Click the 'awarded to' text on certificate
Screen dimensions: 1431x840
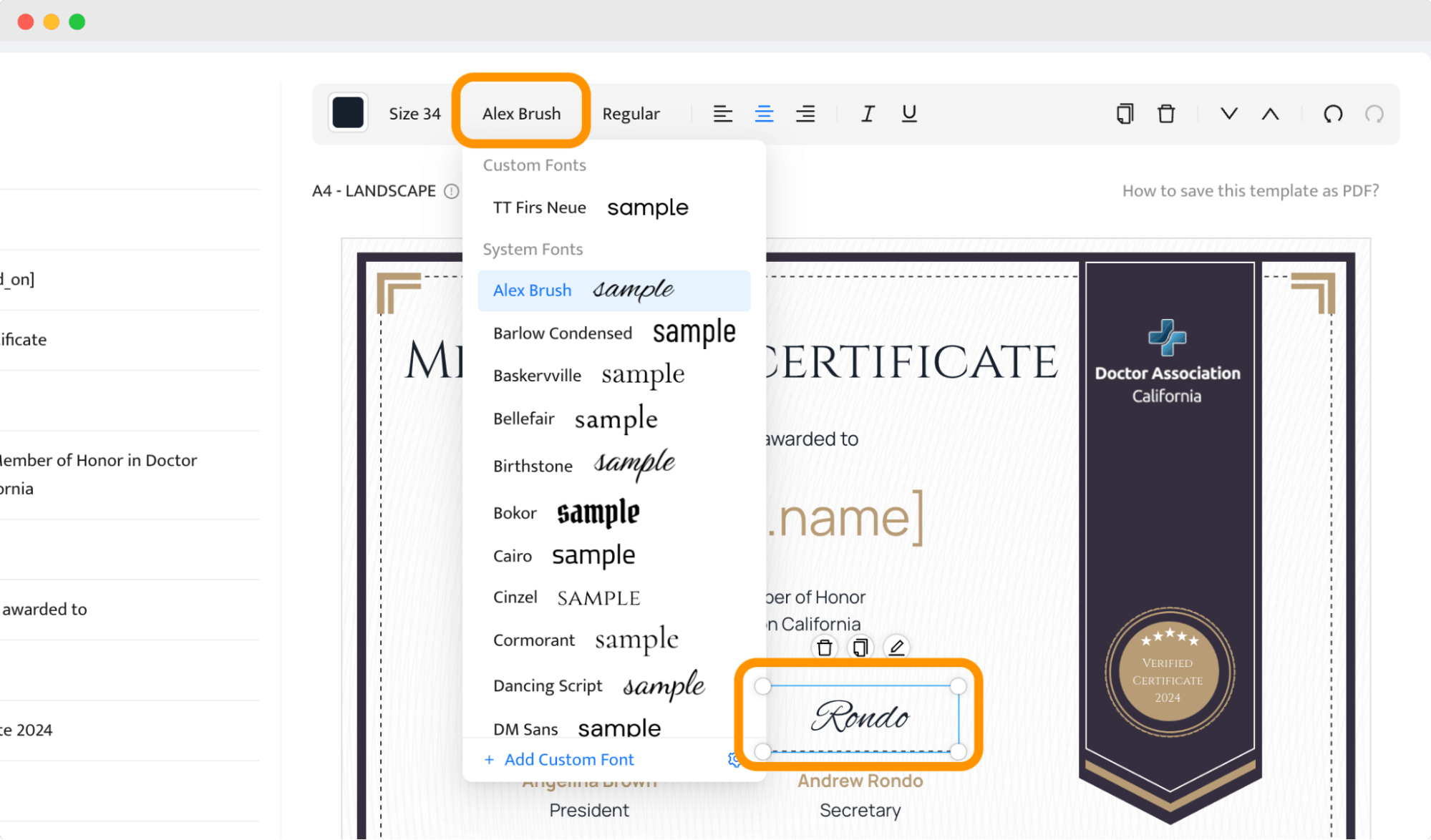812,439
